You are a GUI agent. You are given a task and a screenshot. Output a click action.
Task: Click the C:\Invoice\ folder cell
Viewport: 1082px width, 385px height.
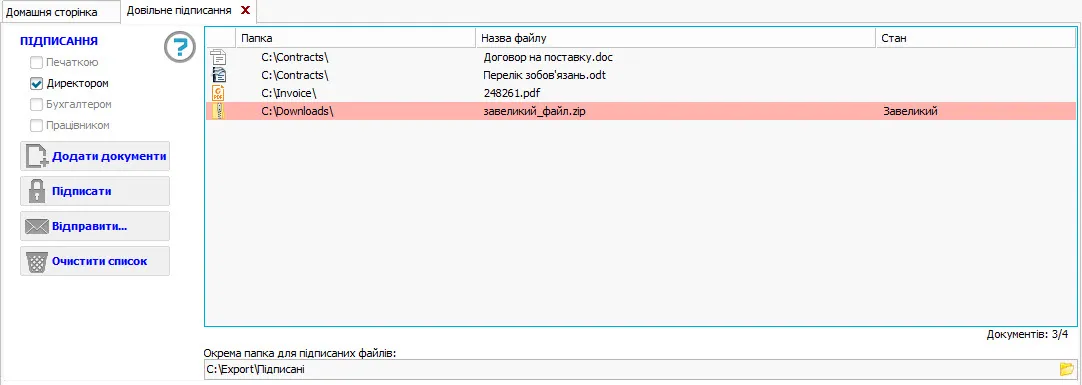pos(288,93)
